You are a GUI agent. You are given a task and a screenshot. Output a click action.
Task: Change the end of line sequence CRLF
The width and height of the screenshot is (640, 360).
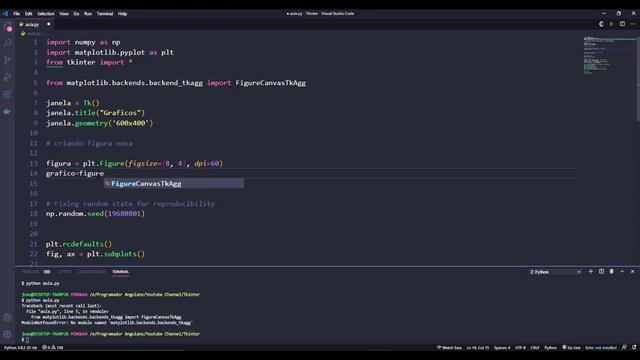[x=535, y=348]
